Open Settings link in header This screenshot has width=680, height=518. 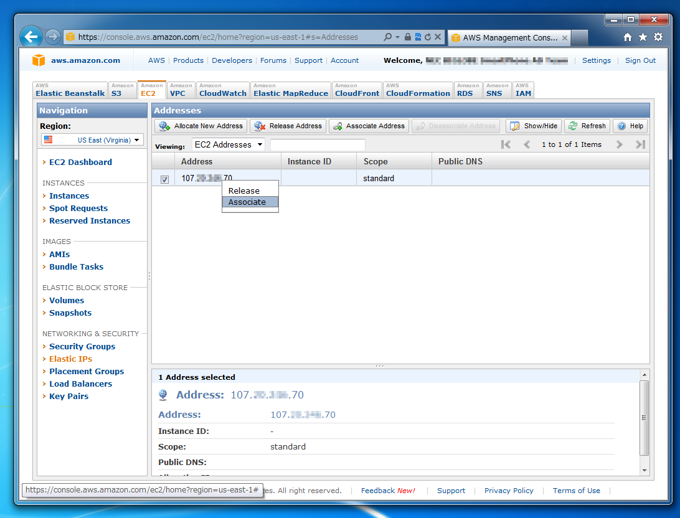(x=596, y=60)
